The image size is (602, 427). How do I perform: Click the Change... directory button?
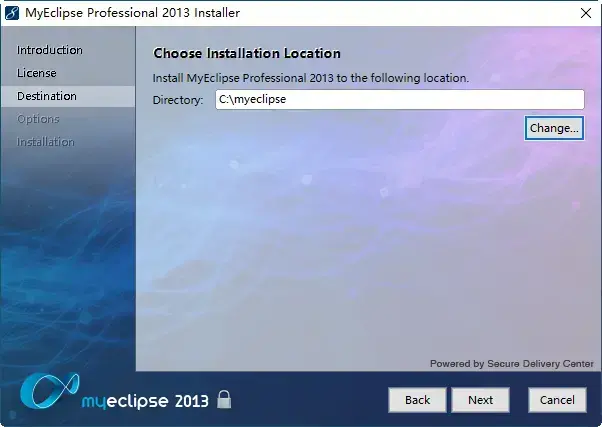(554, 128)
